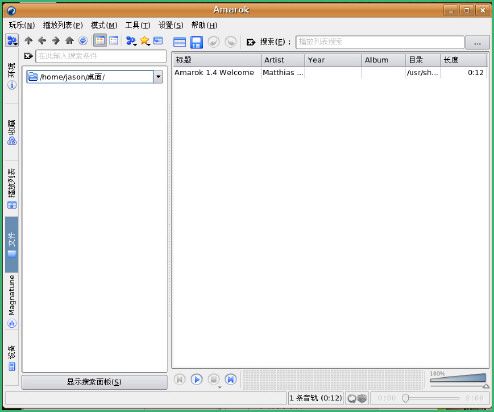Switch to the context sidebar tab with info icon
The height and width of the screenshot is (412, 494).
pyautogui.click(x=12, y=76)
